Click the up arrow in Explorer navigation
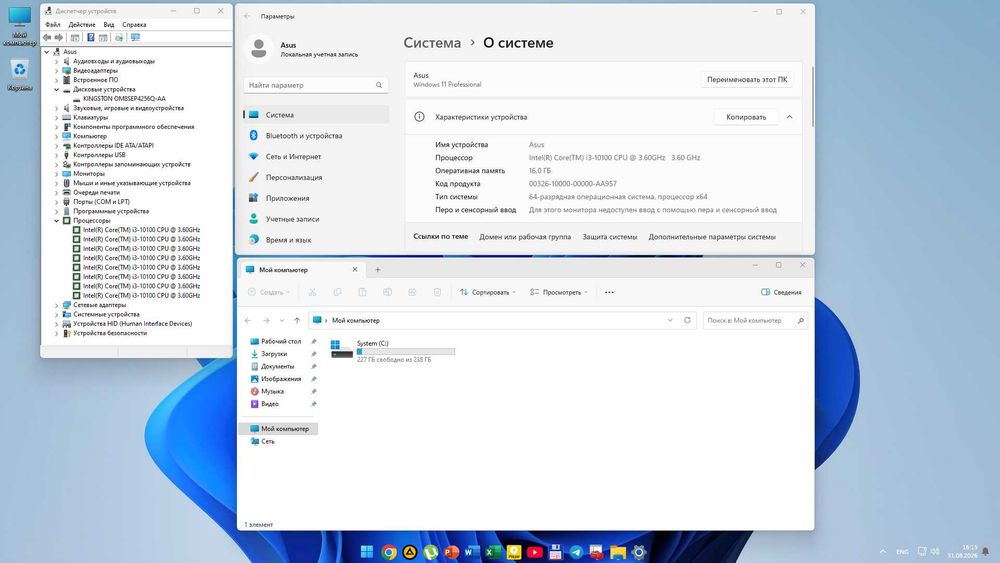 [297, 320]
